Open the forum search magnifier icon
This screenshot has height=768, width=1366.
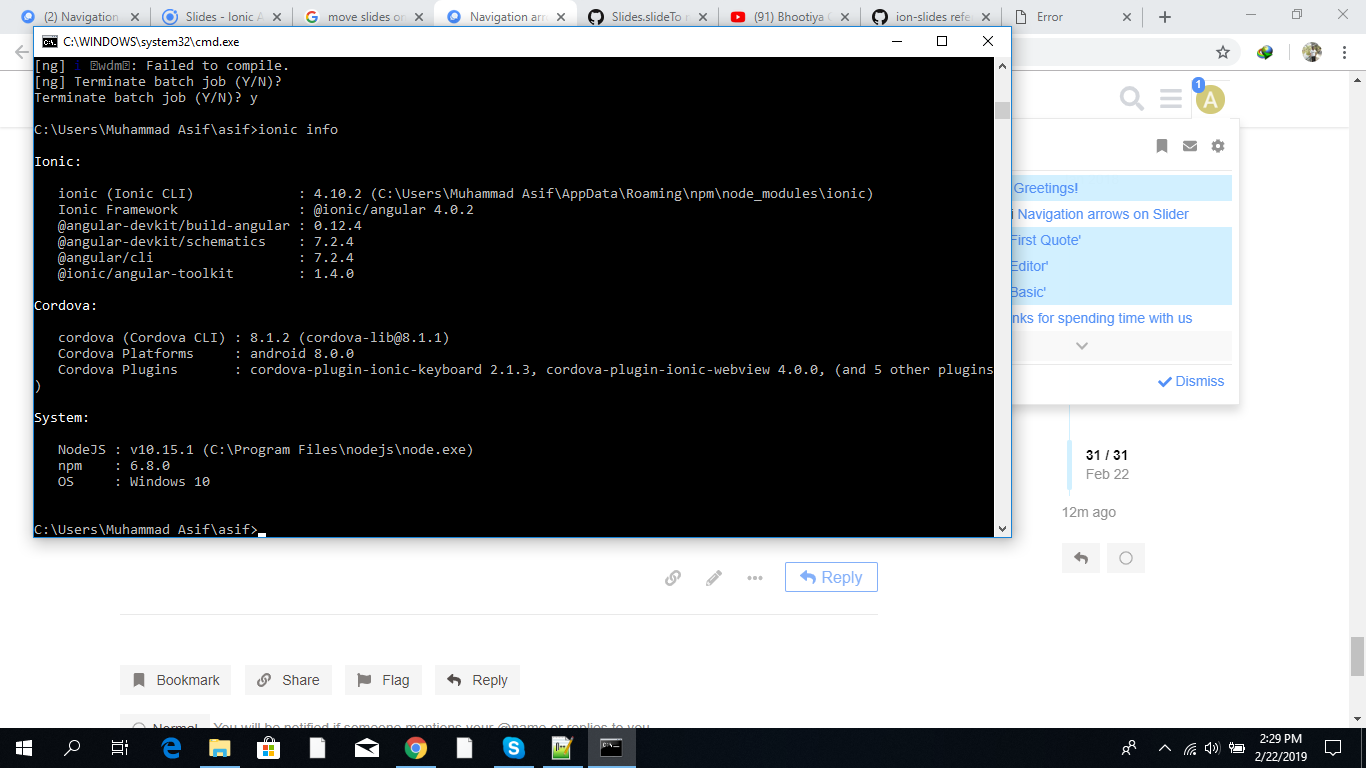(x=1131, y=98)
